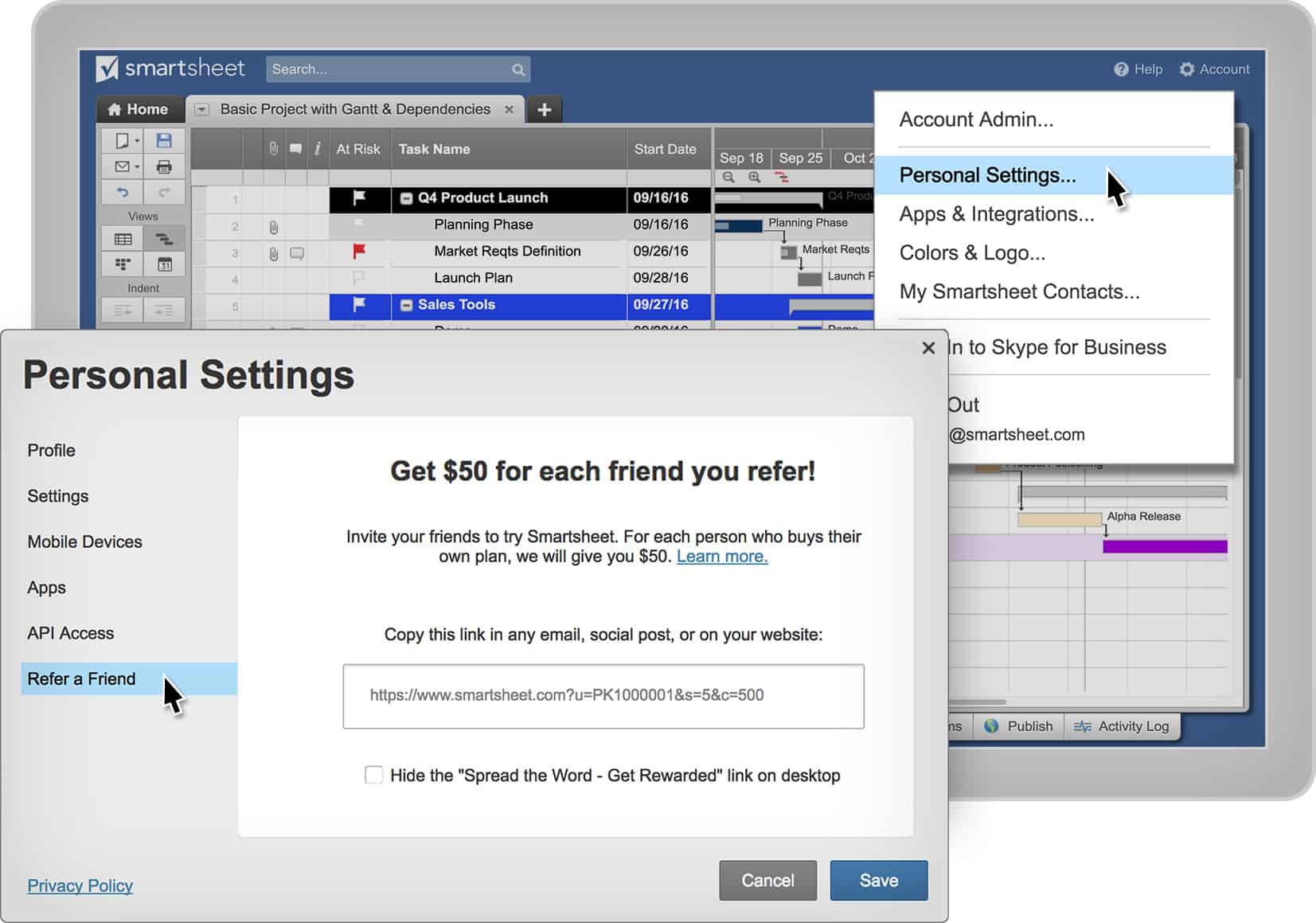1316x923 pixels.
Task: Click the Print icon in left toolbar
Action: pyautogui.click(x=164, y=166)
